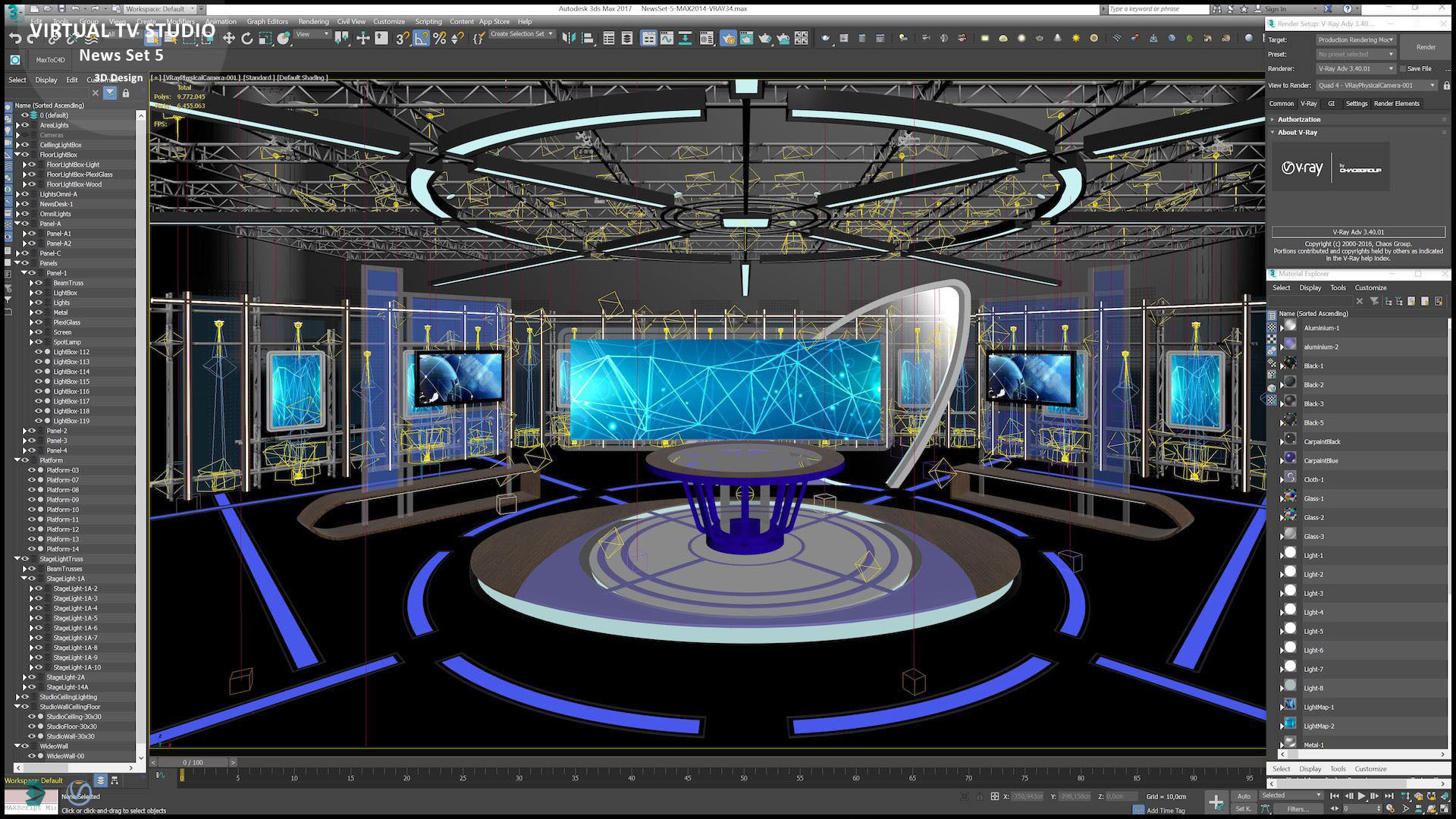Click the MaxToC4D button
The height and width of the screenshot is (819, 1456).
[x=50, y=60]
